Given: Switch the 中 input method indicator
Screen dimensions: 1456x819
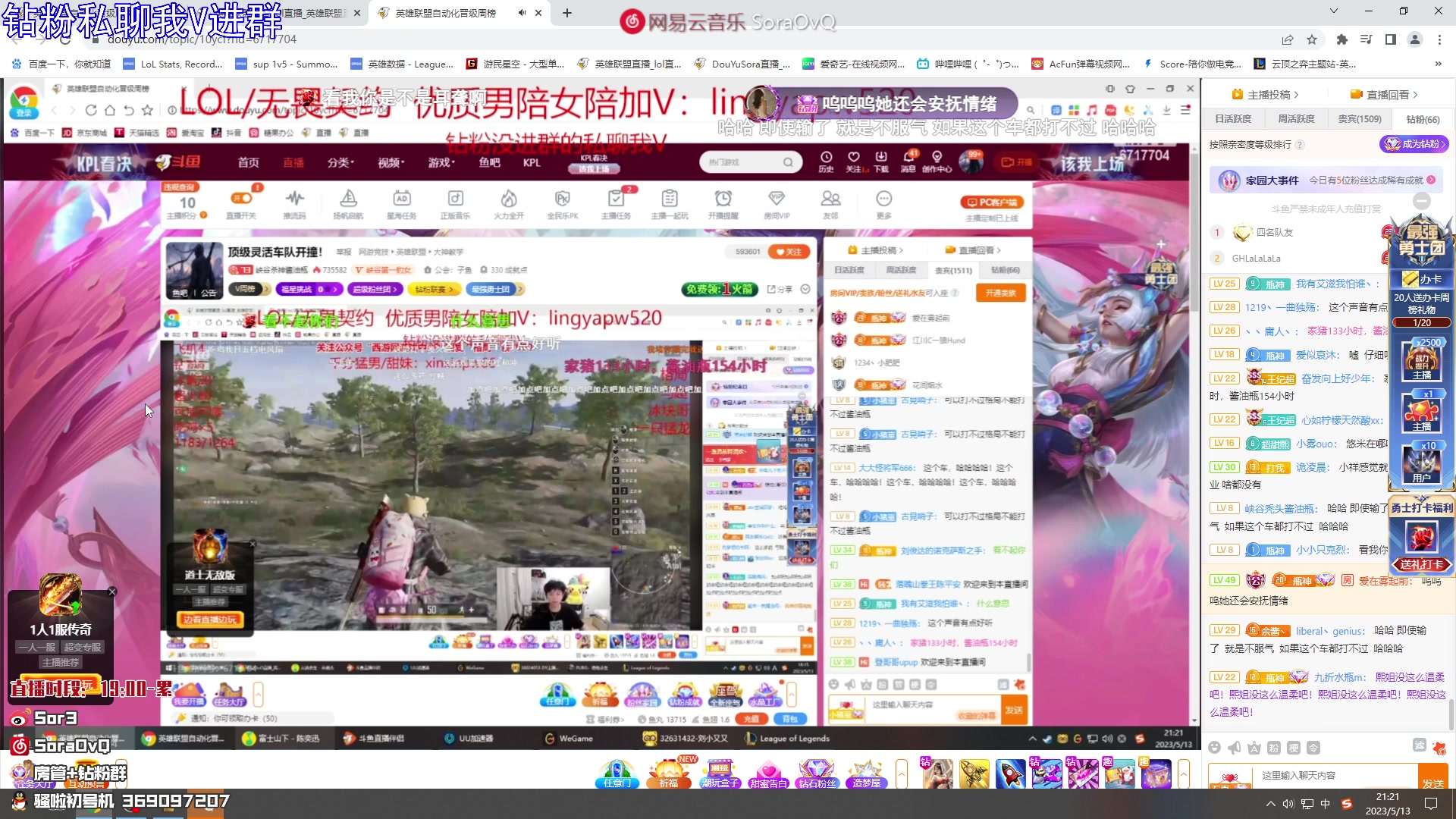Looking at the screenshot, I should (x=1325, y=804).
